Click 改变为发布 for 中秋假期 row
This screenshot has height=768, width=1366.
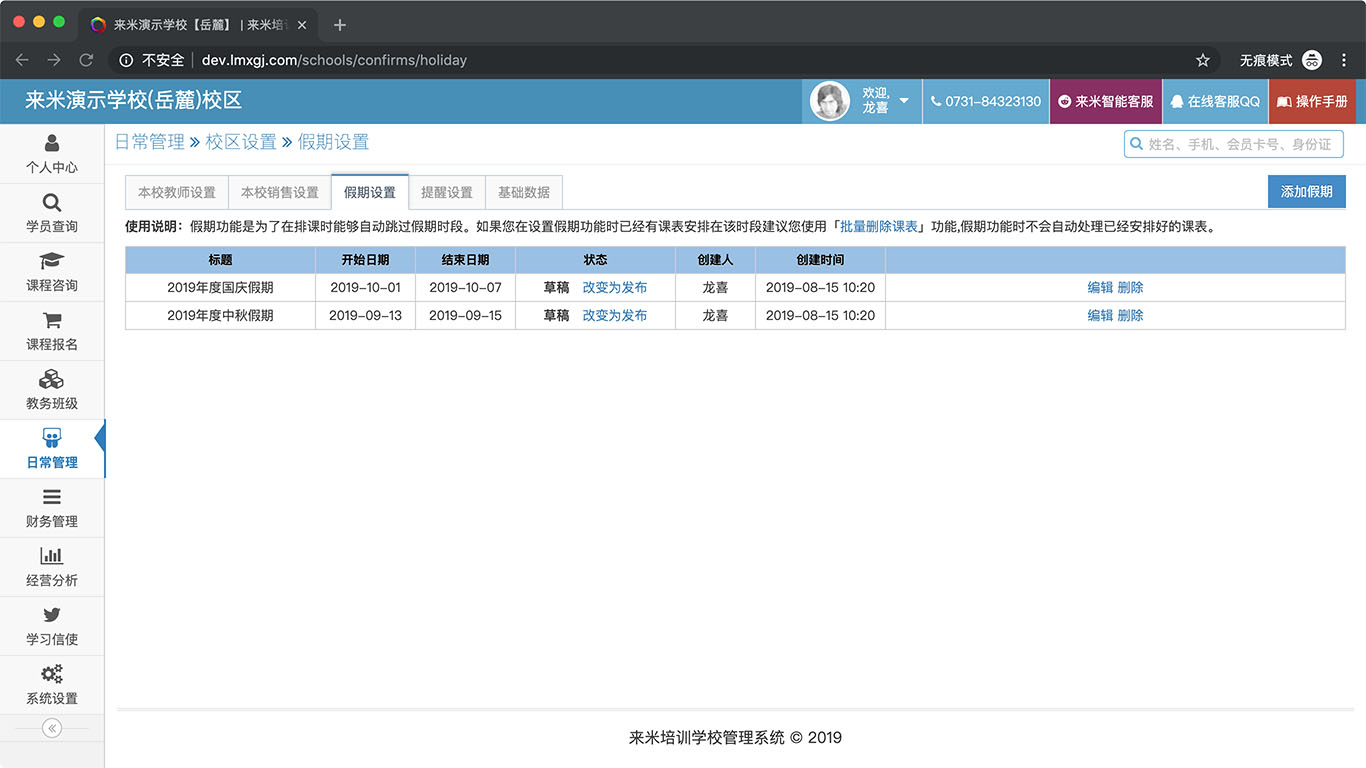(x=615, y=315)
